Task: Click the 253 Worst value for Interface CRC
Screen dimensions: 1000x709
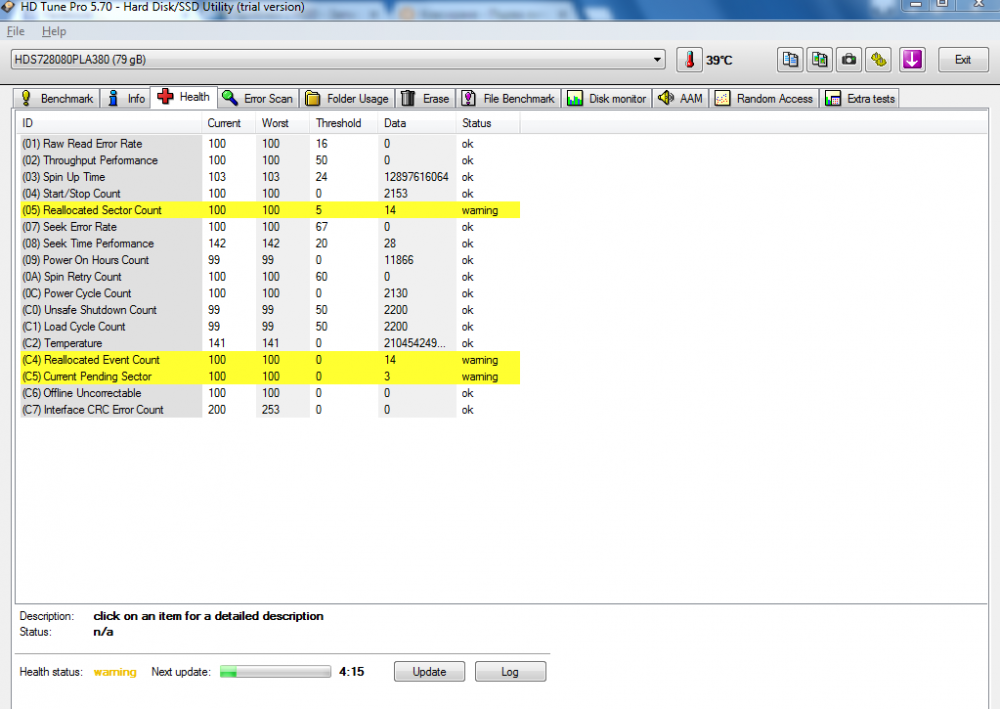Action: [270, 410]
